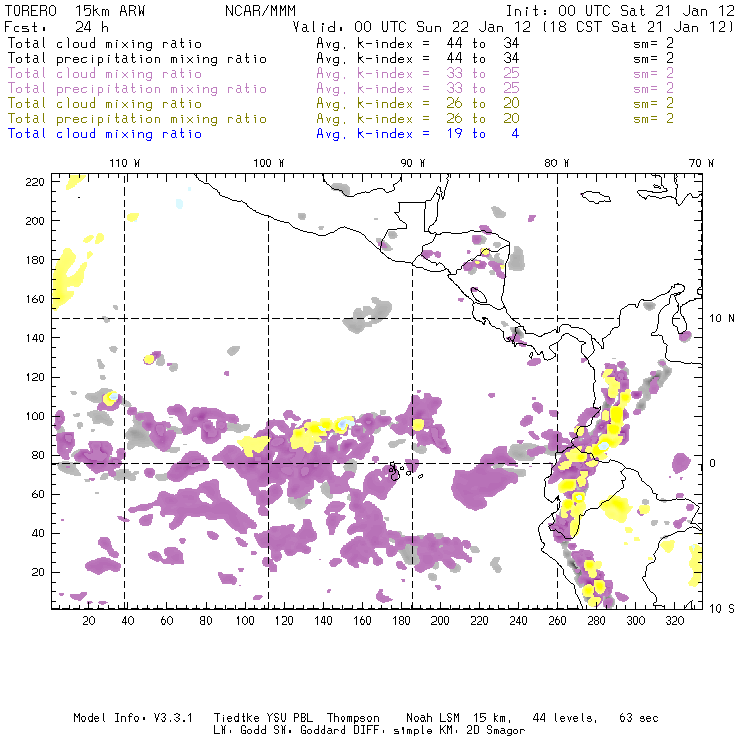
Task: Click the blue "Avg. k-index = 19 to 4" text
Action: point(418,134)
